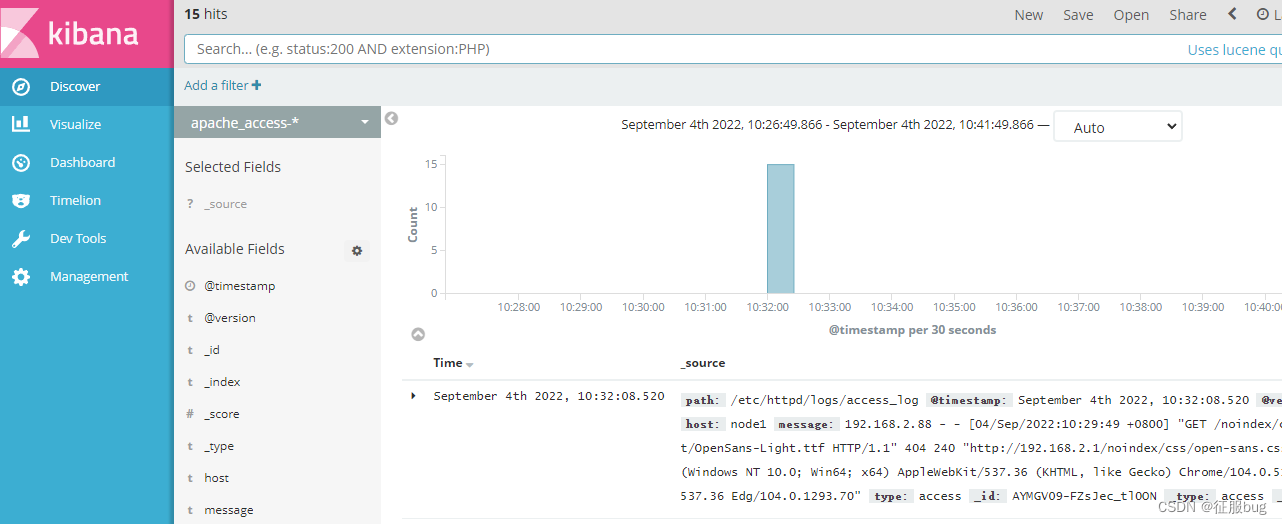Sort by the Time column arrow
This screenshot has height=524, width=1282.
click(470, 365)
